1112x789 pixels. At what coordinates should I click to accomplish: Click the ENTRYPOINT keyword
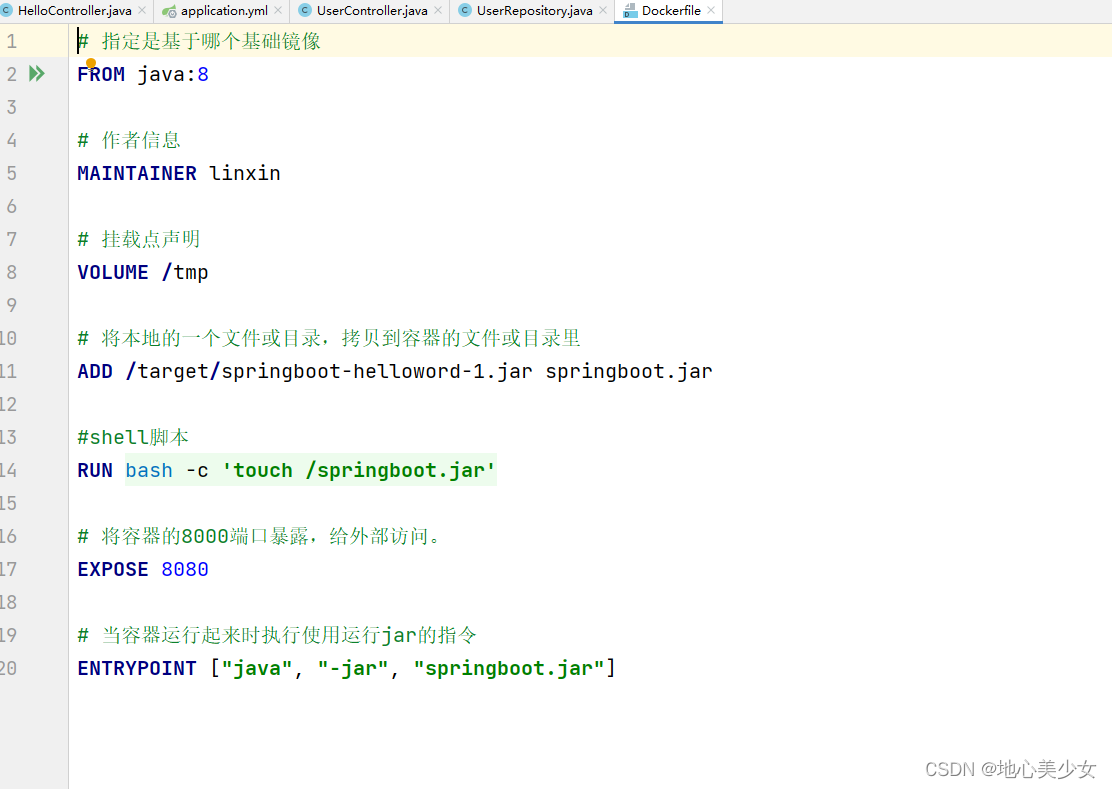click(x=137, y=668)
